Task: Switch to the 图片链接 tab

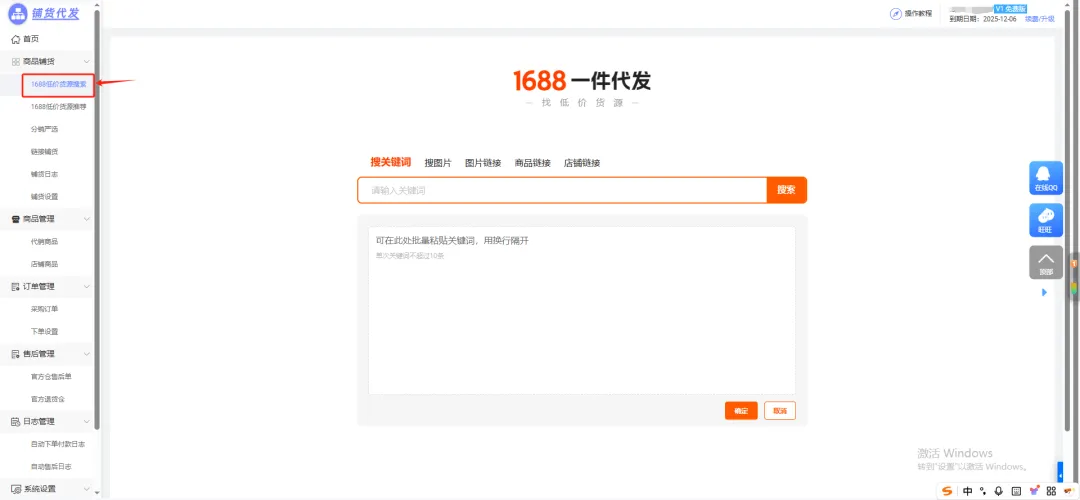Action: (483, 163)
